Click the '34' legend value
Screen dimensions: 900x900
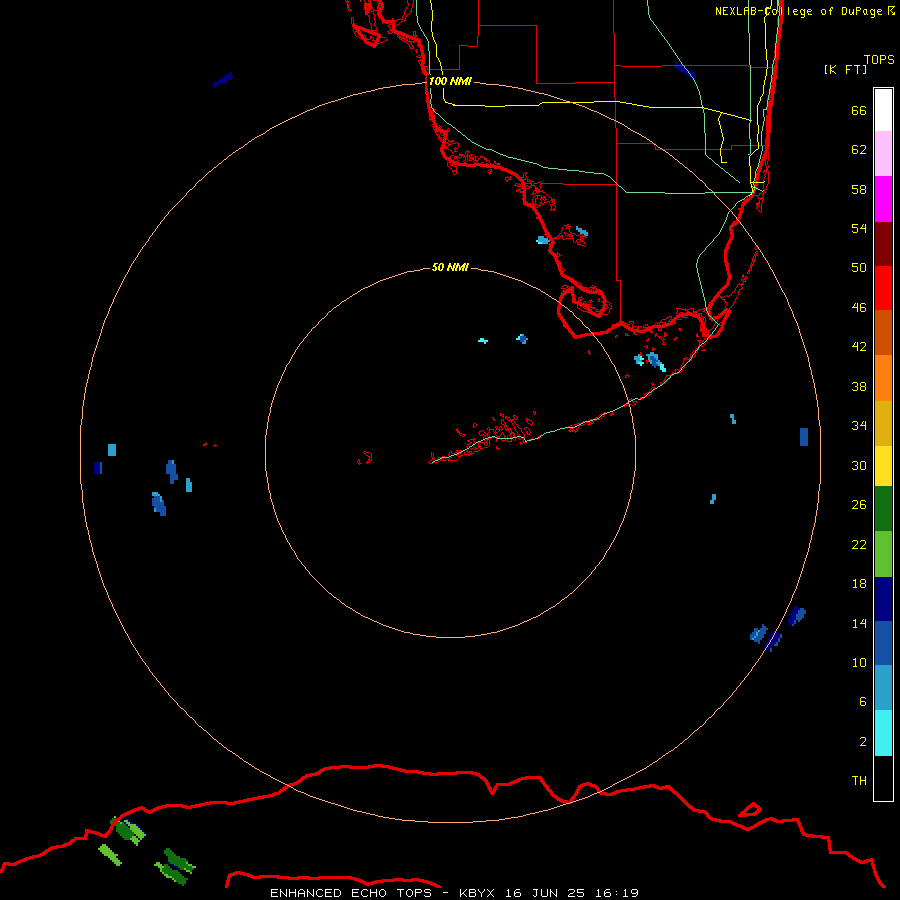[x=859, y=426]
